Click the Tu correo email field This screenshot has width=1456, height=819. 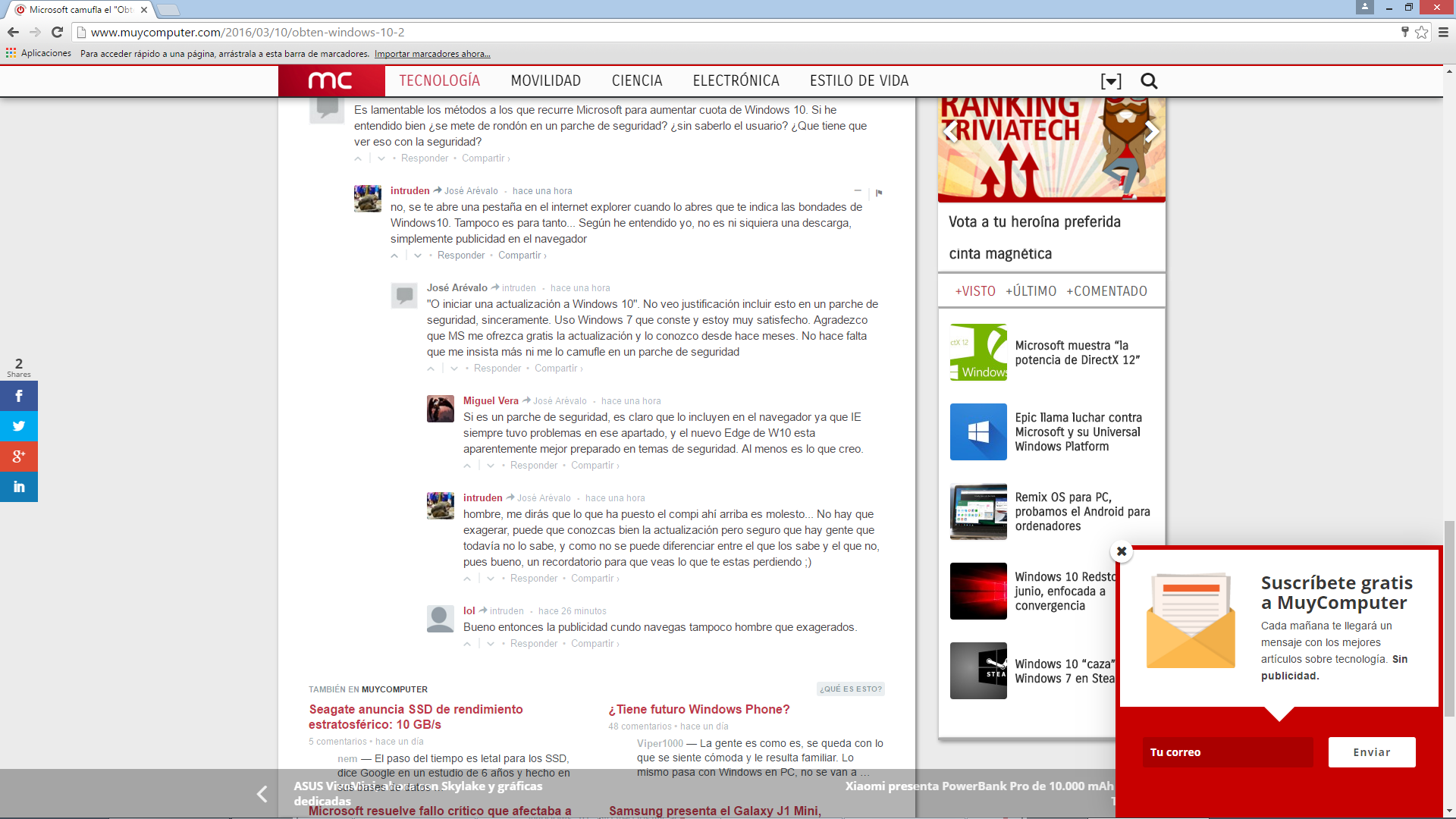point(1228,752)
